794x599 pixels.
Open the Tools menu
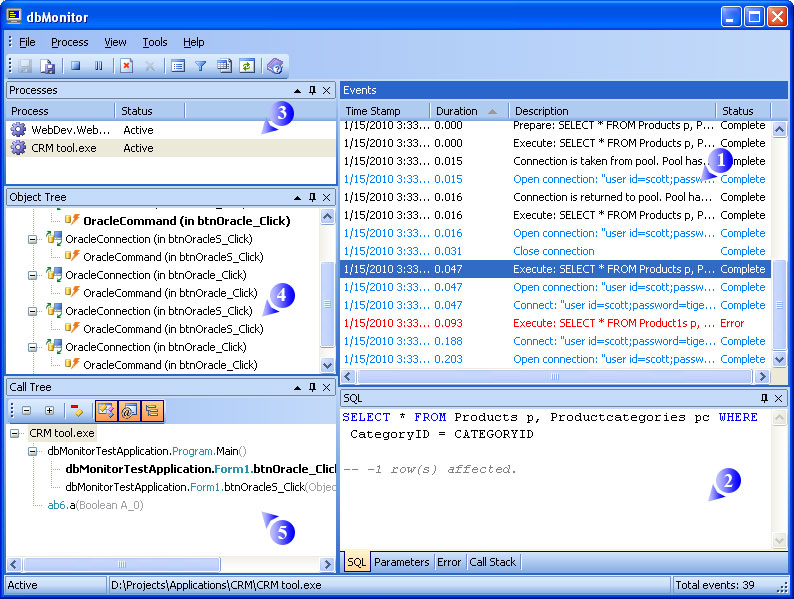point(154,42)
